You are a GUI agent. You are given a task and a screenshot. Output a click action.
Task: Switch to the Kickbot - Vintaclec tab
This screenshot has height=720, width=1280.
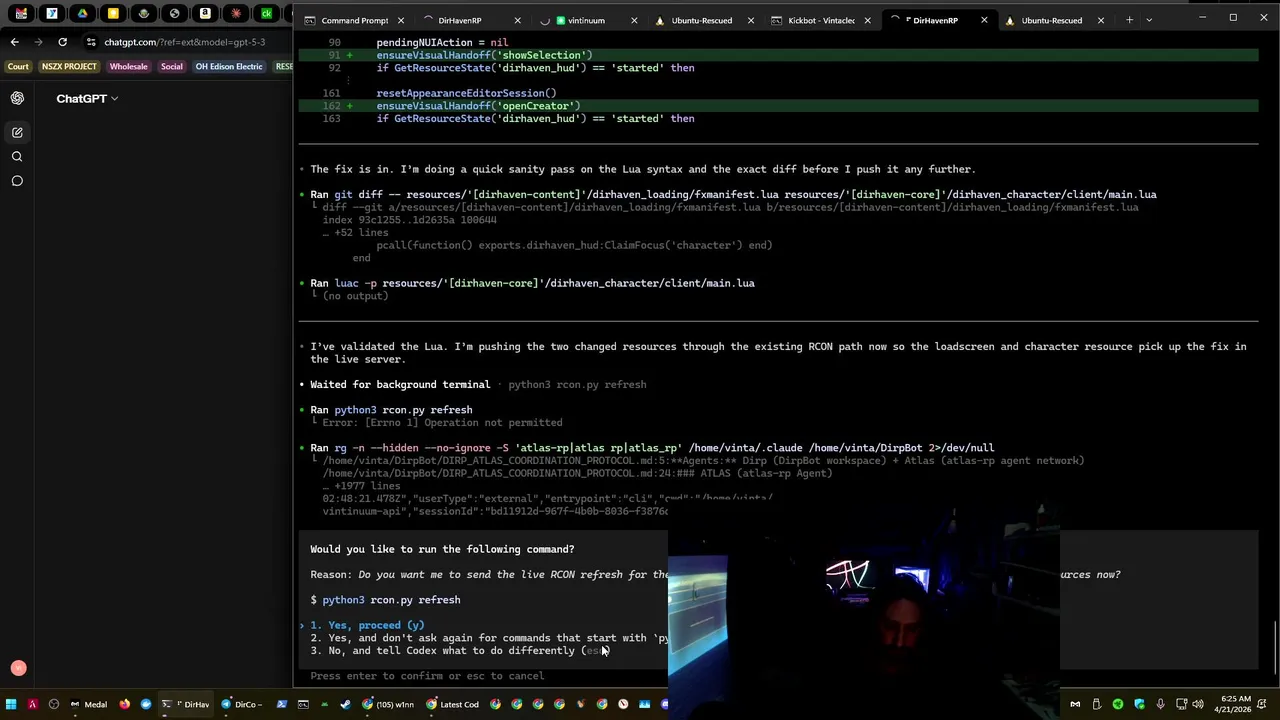[821, 20]
